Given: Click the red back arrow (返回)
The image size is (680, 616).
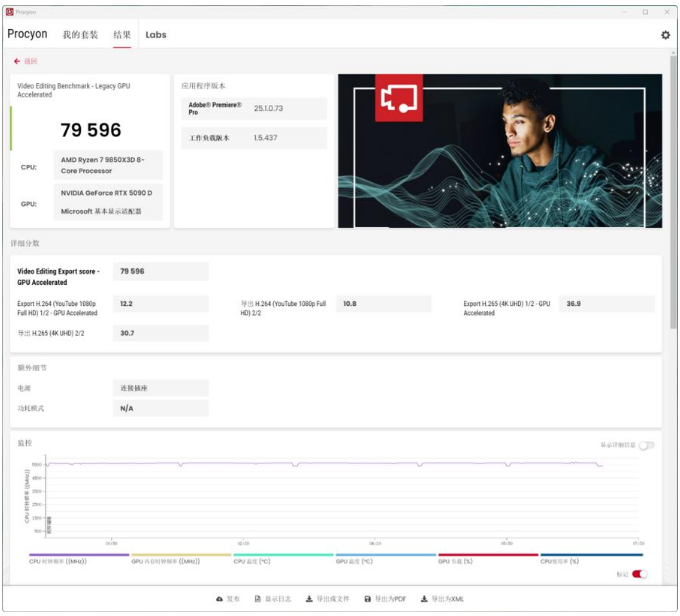Looking at the screenshot, I should coord(17,61).
